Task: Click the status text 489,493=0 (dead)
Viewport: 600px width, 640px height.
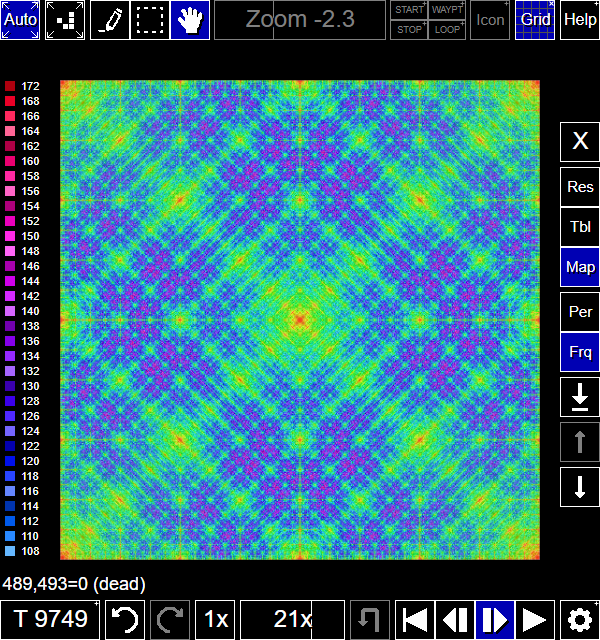Action: click(x=74, y=584)
